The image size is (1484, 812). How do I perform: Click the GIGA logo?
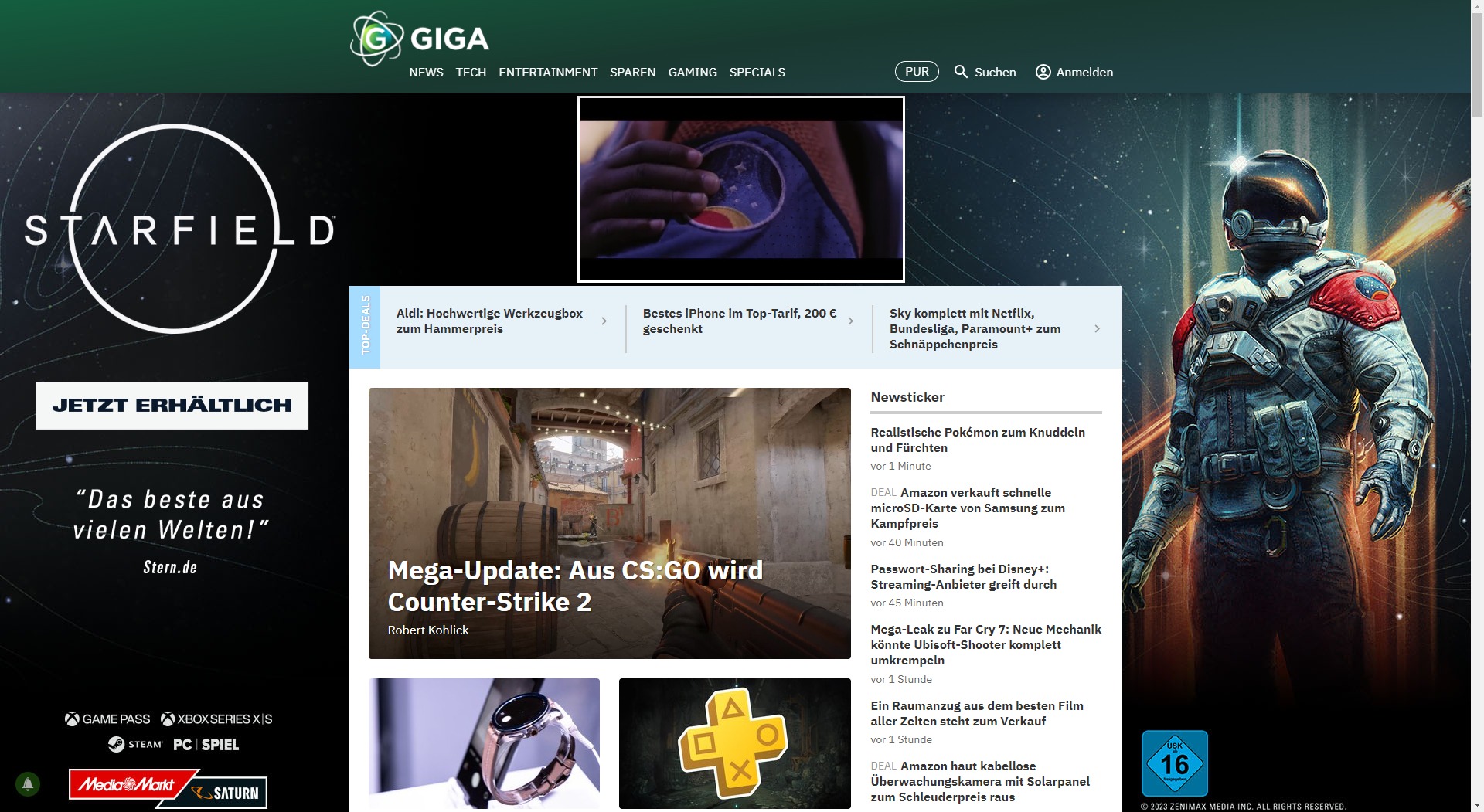(420, 38)
